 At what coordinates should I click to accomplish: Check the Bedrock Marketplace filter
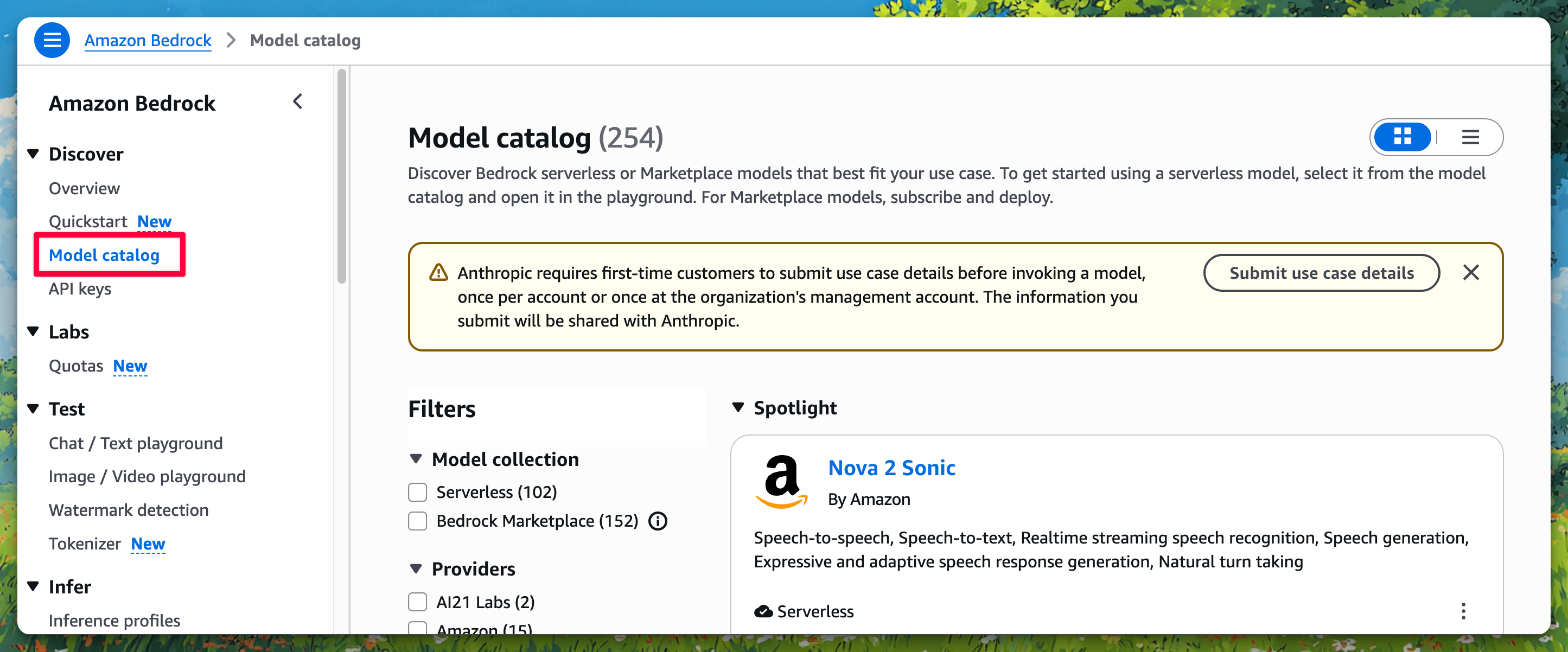(418, 521)
